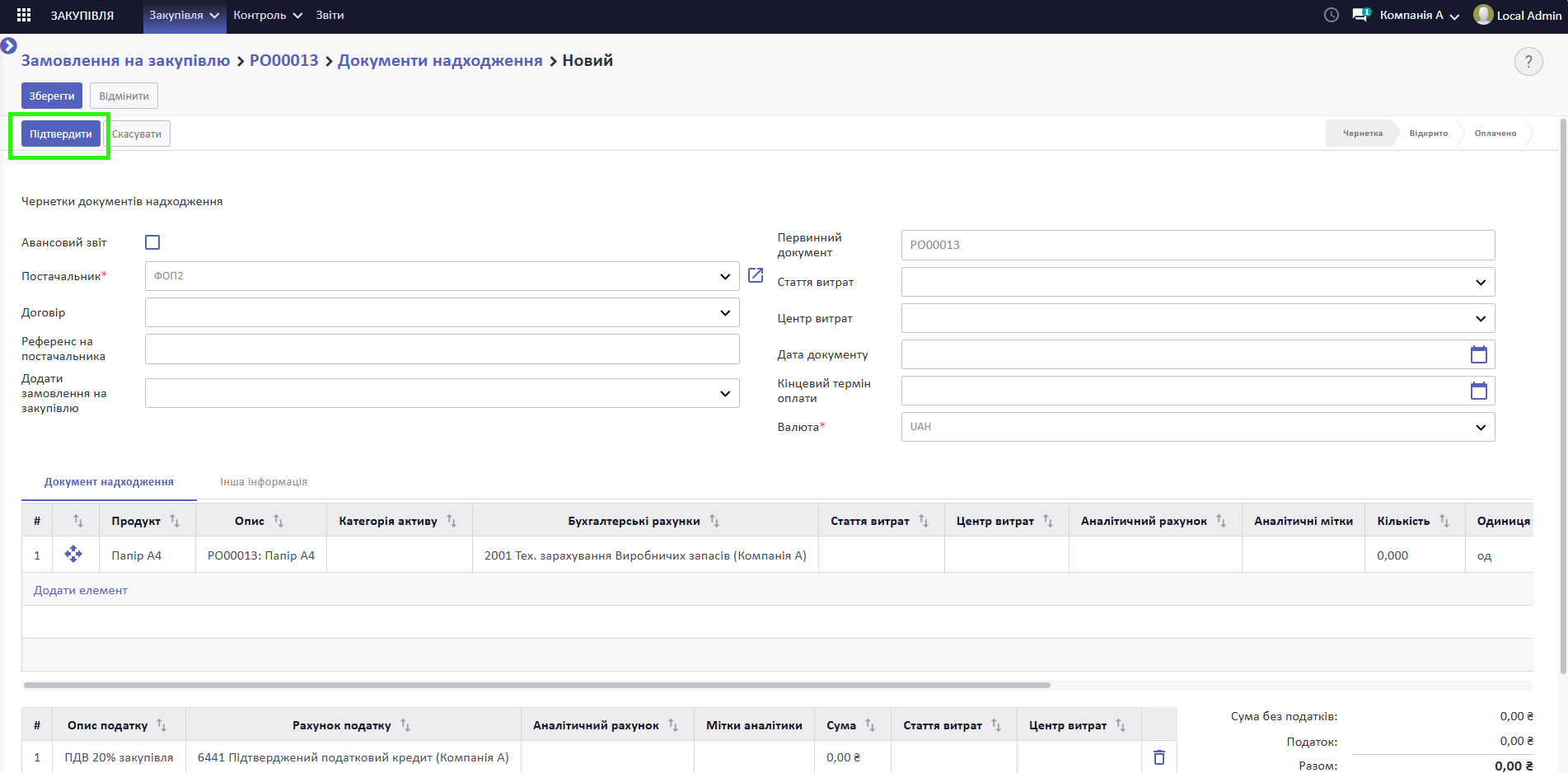Sort by Опис column arrows
Screen dimensions: 1568x773
(x=278, y=521)
